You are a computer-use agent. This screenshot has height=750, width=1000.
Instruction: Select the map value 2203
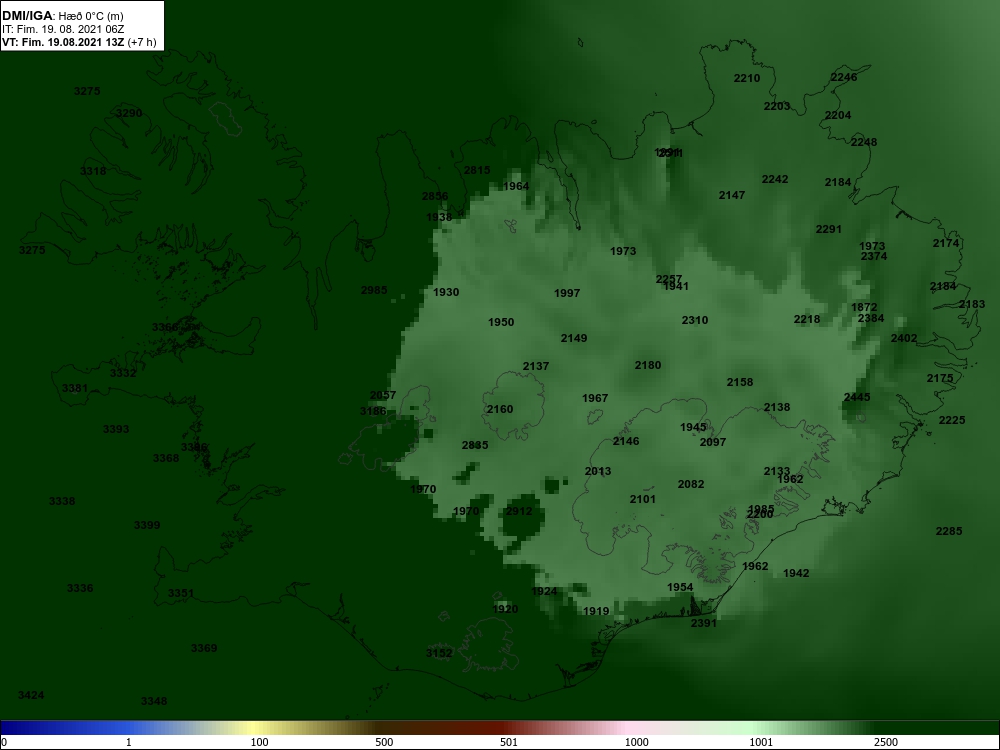pyautogui.click(x=777, y=107)
